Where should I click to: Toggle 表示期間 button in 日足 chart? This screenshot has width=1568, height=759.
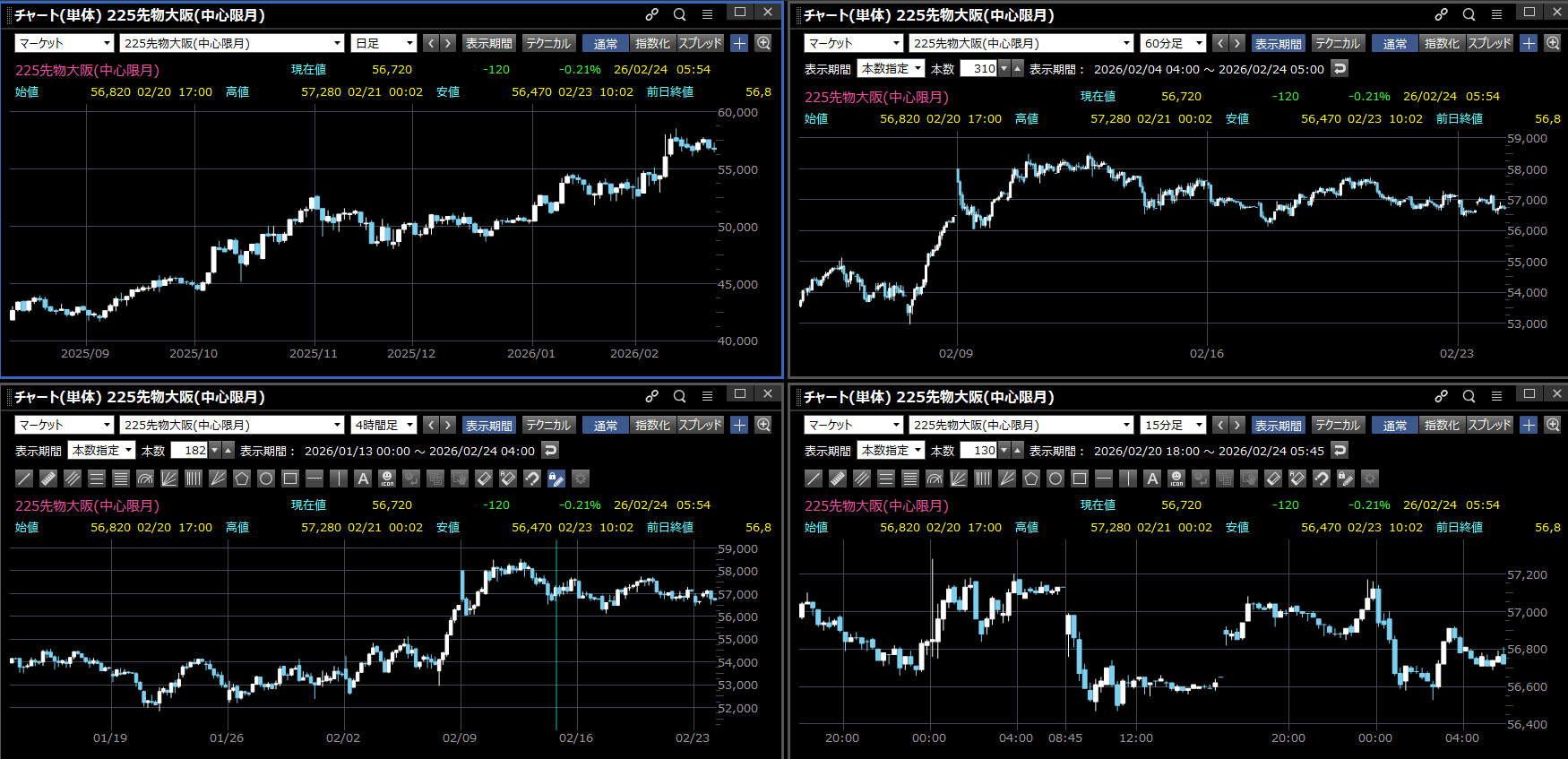(x=488, y=43)
